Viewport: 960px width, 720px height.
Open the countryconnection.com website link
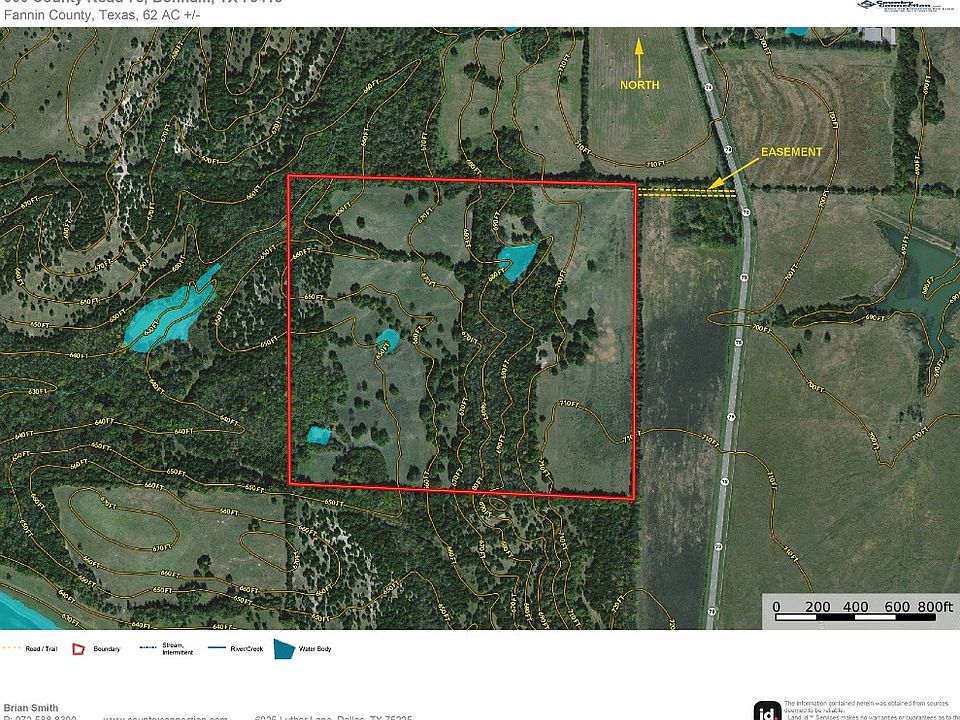tap(165, 718)
